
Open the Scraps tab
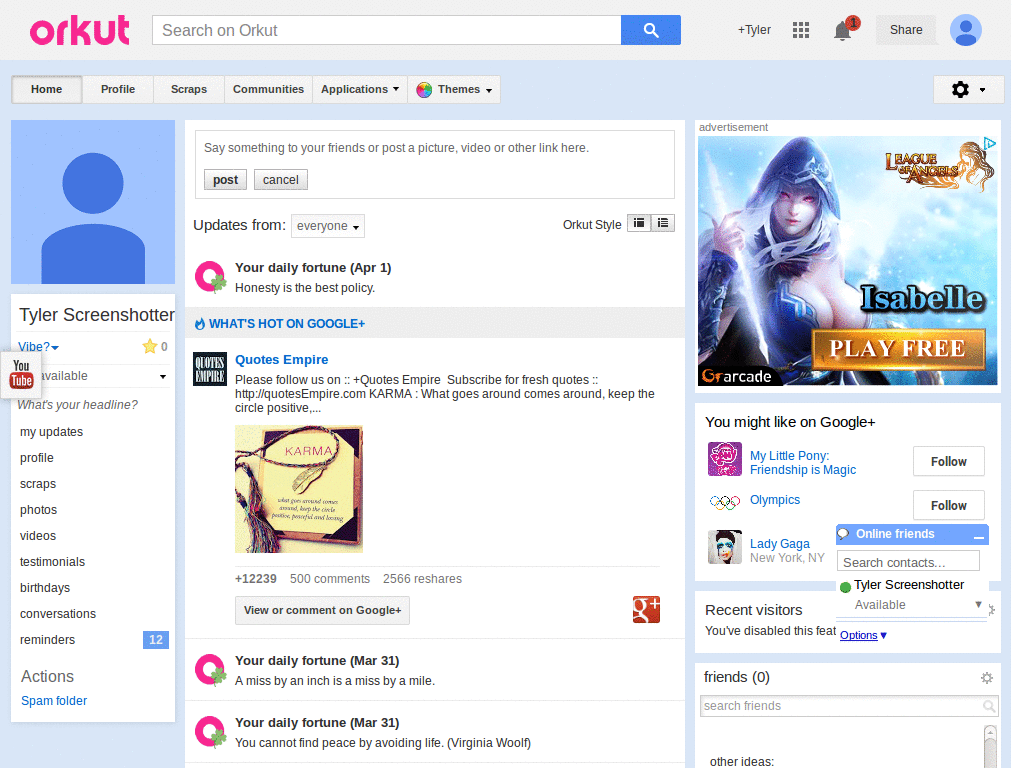click(x=189, y=89)
